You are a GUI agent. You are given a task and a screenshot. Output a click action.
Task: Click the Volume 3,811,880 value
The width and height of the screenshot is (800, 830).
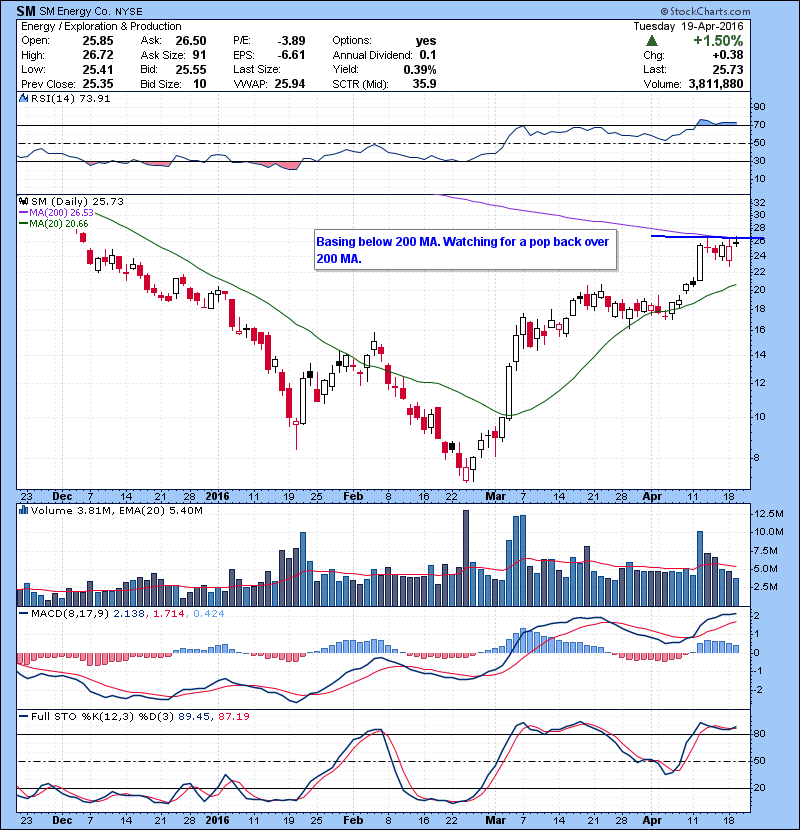pos(716,84)
